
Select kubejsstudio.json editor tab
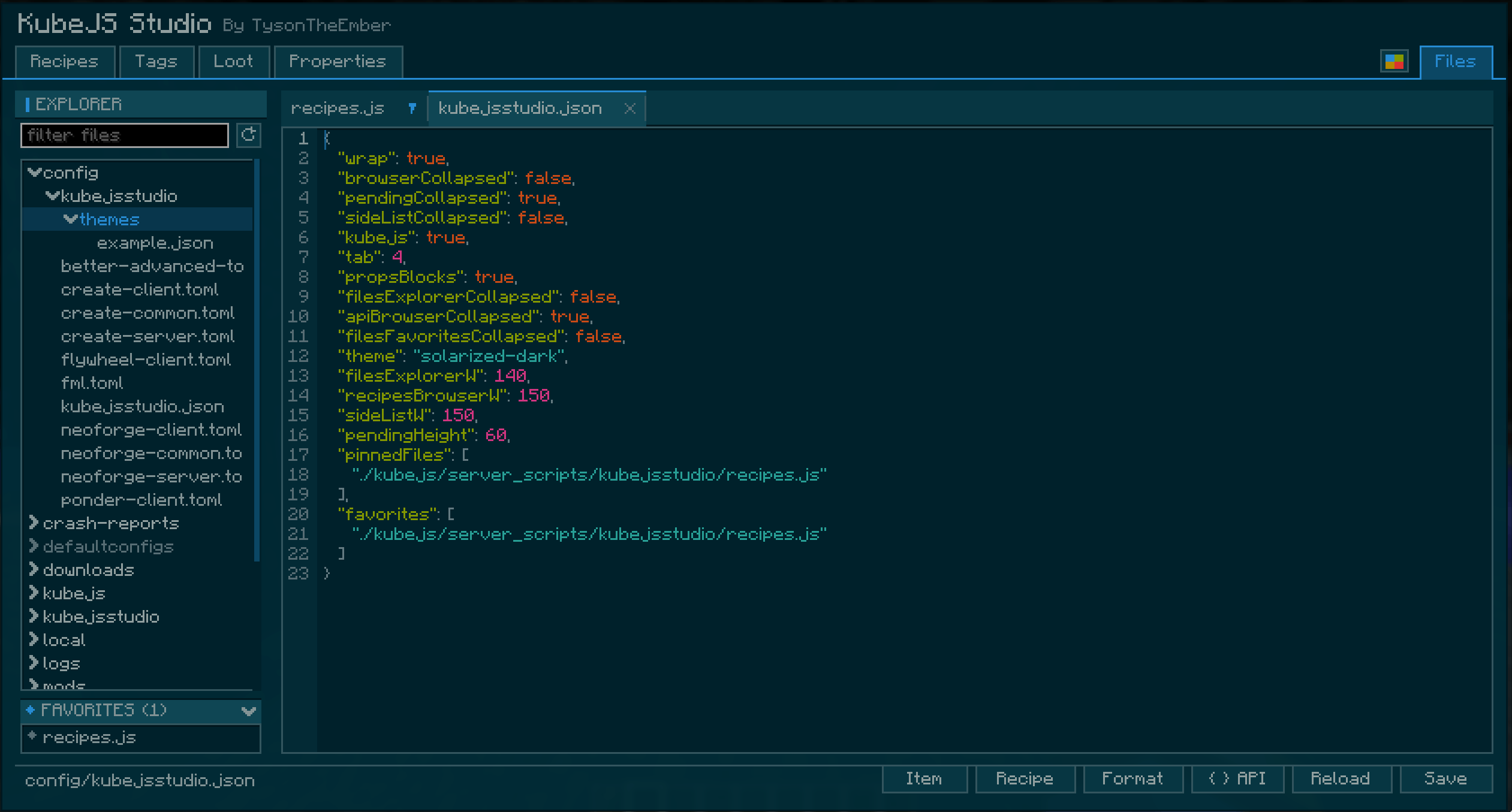tap(537, 108)
